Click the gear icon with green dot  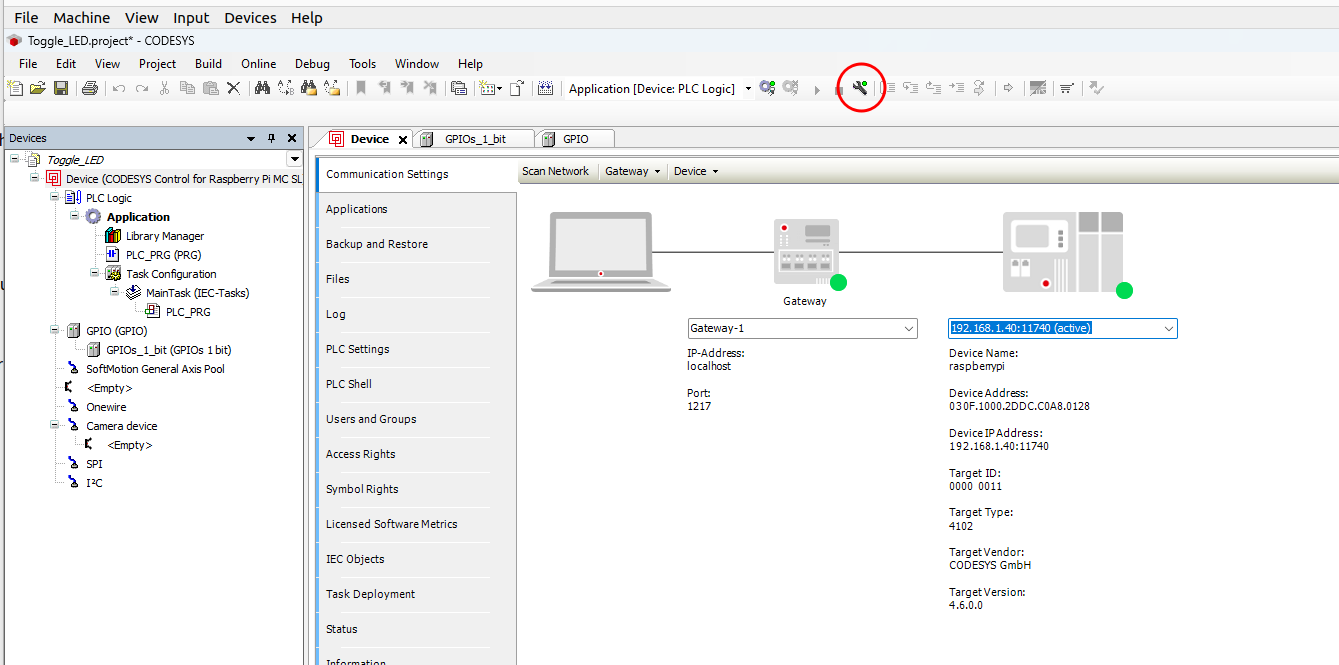(x=767, y=88)
